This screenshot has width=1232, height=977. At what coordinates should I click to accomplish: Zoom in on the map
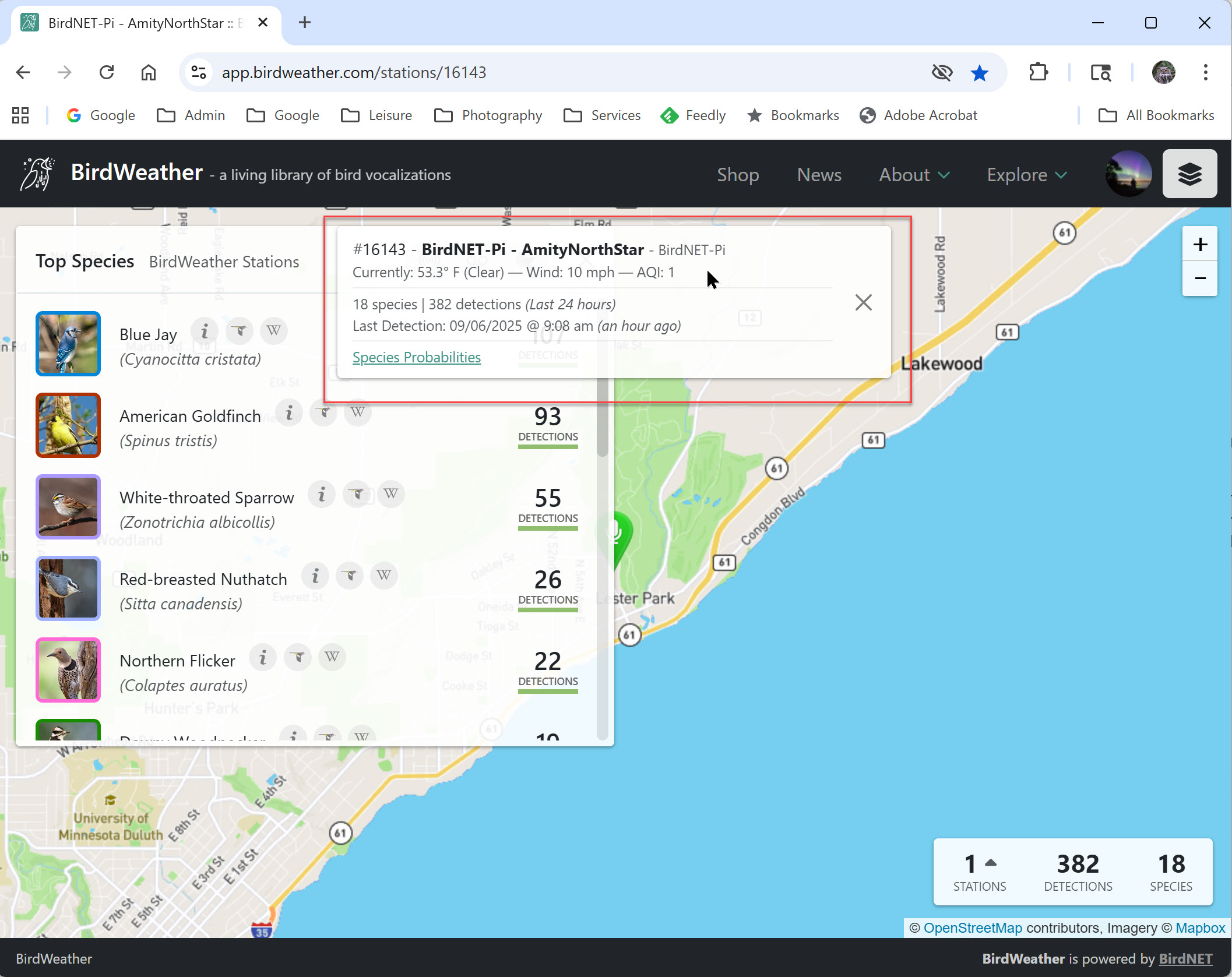1199,244
